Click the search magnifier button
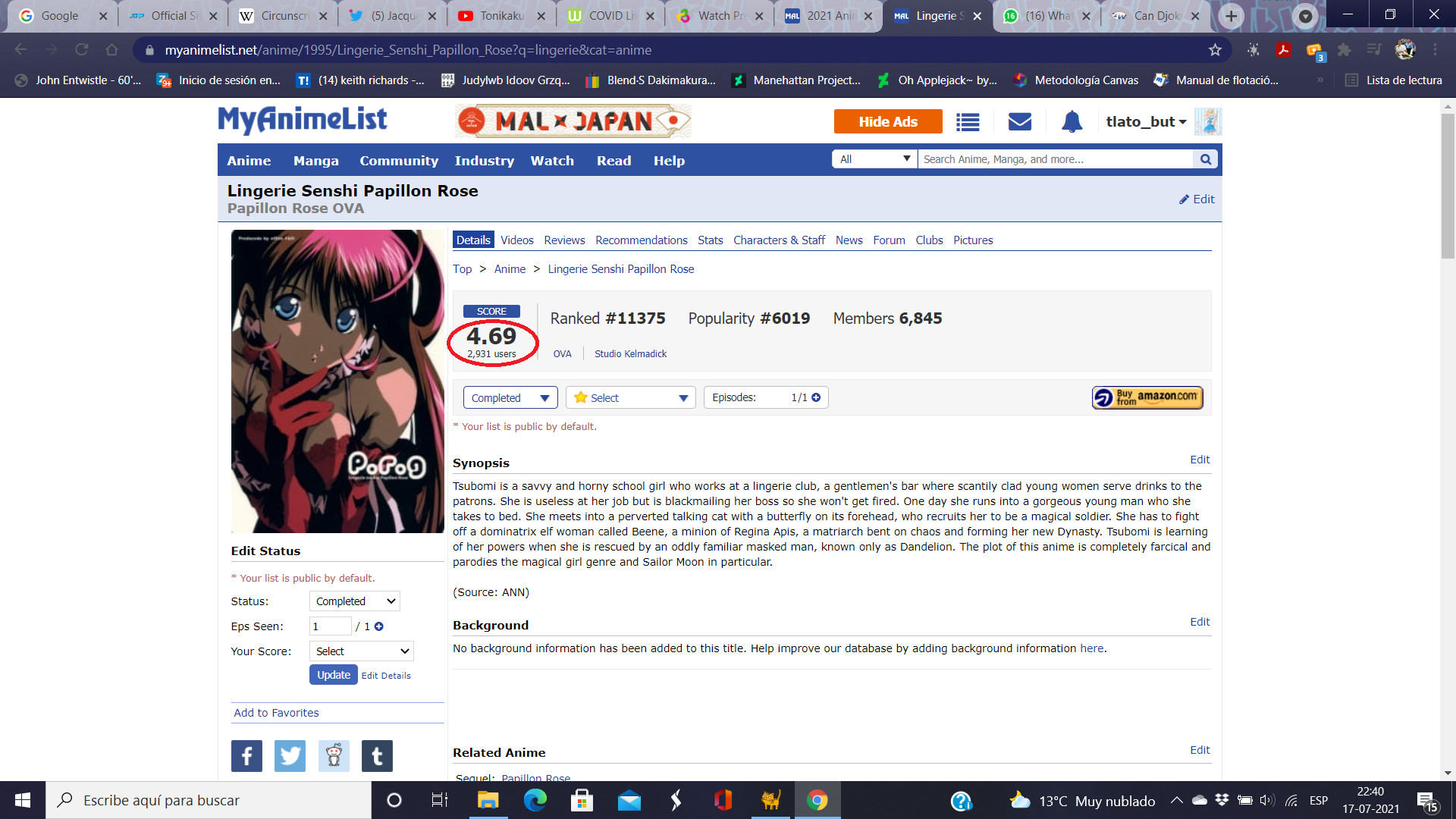 1206,159
